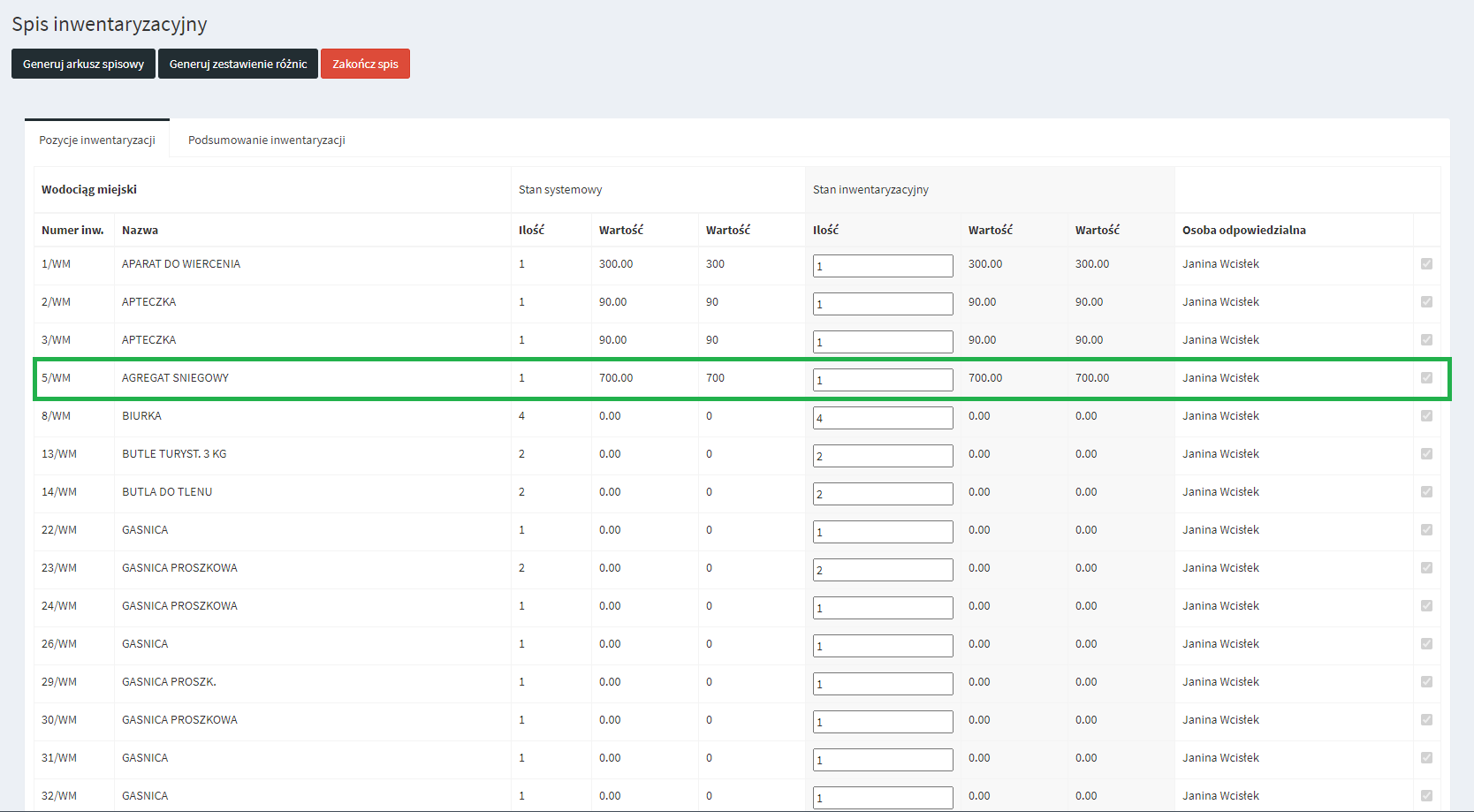Click quantity field for APARAT DO WIERCENIA
Image resolution: width=1474 pixels, height=812 pixels.
(x=882, y=266)
